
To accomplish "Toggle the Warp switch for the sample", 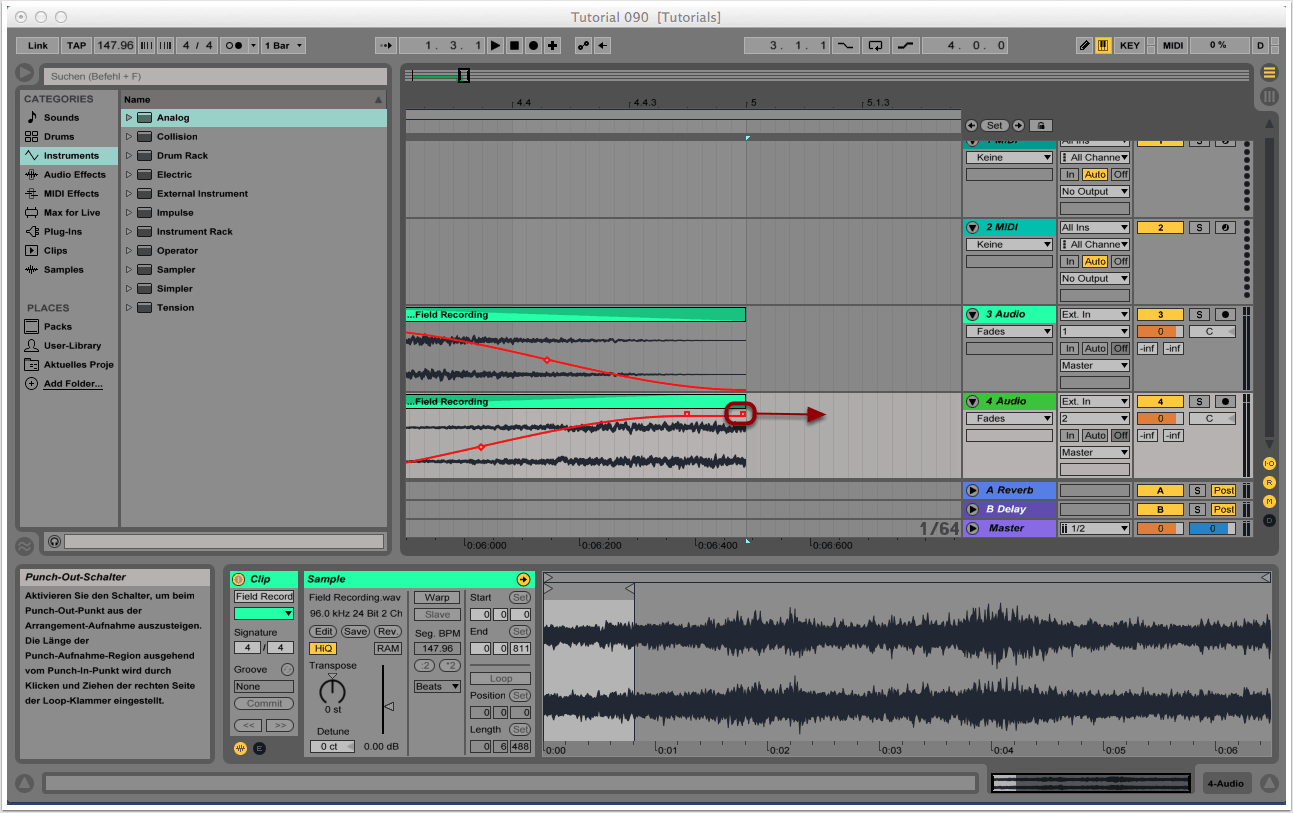I will coord(437,597).
